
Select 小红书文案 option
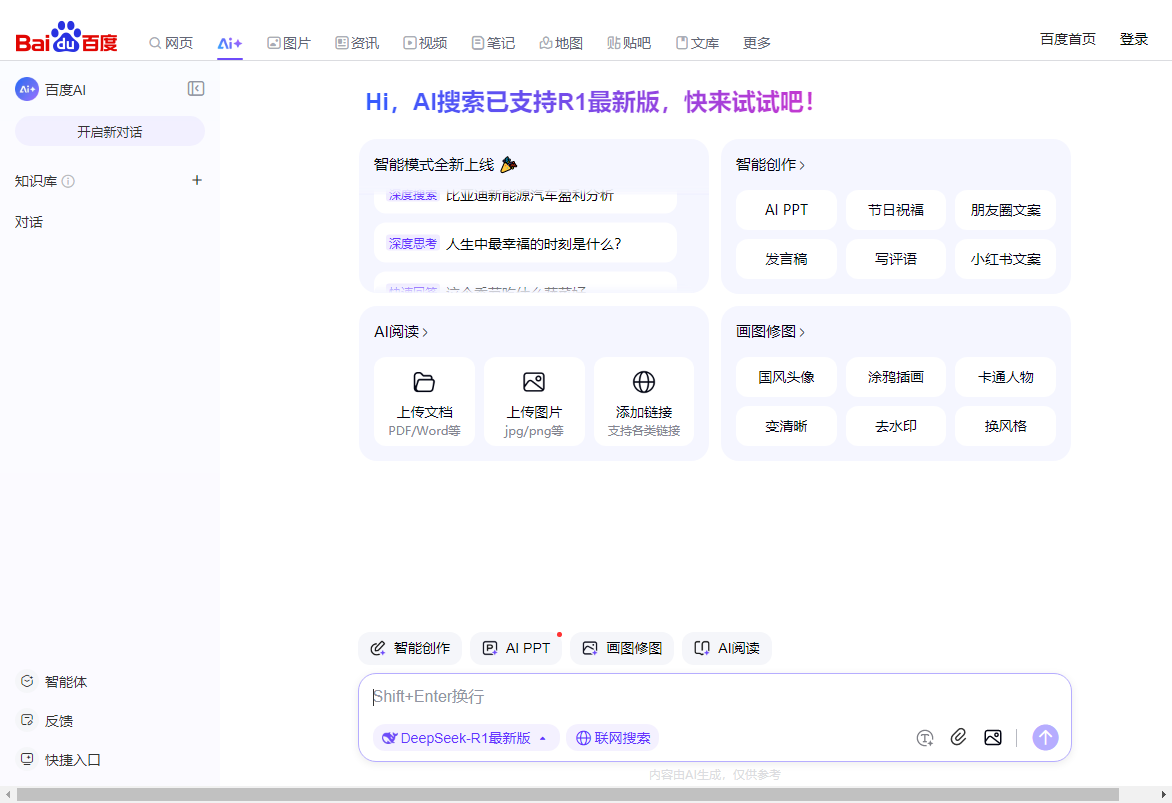[1005, 259]
